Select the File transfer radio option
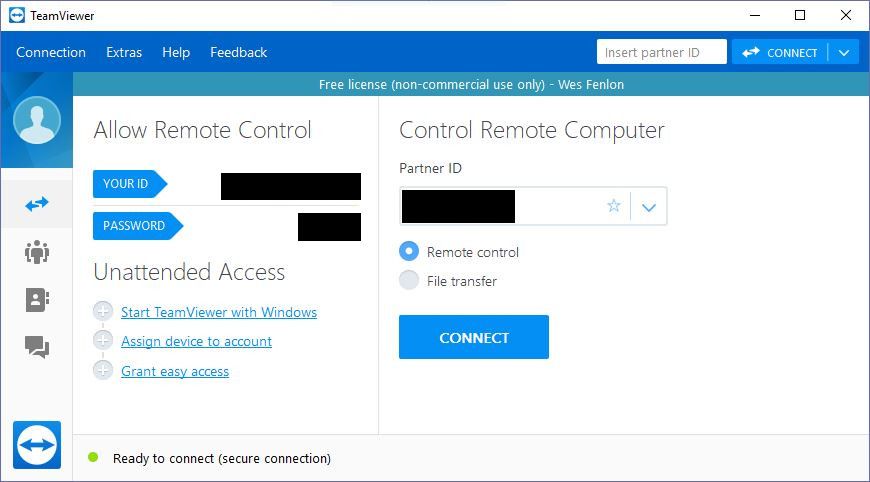Screen dimensions: 870x482 pyautogui.click(x=409, y=281)
